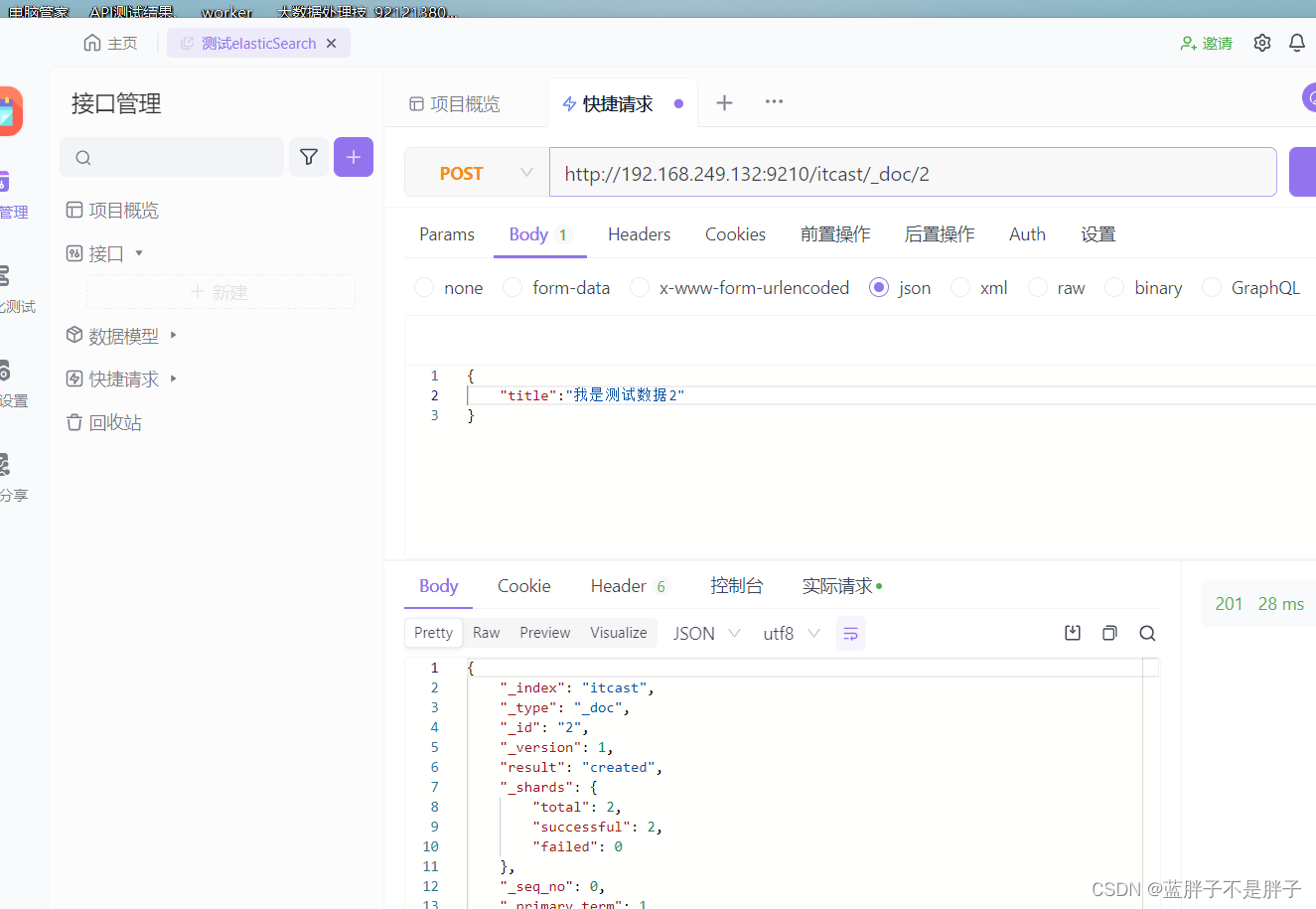The width and height of the screenshot is (1316, 909).
Task: Close the 测试elasticSearch project tab
Action: point(332,43)
